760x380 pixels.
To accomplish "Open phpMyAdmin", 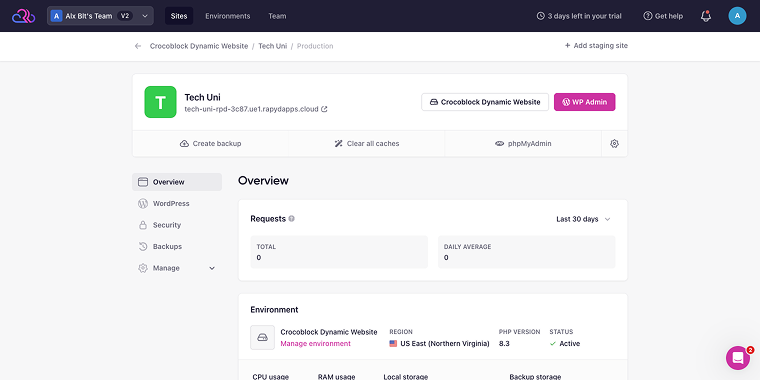I will click(523, 143).
